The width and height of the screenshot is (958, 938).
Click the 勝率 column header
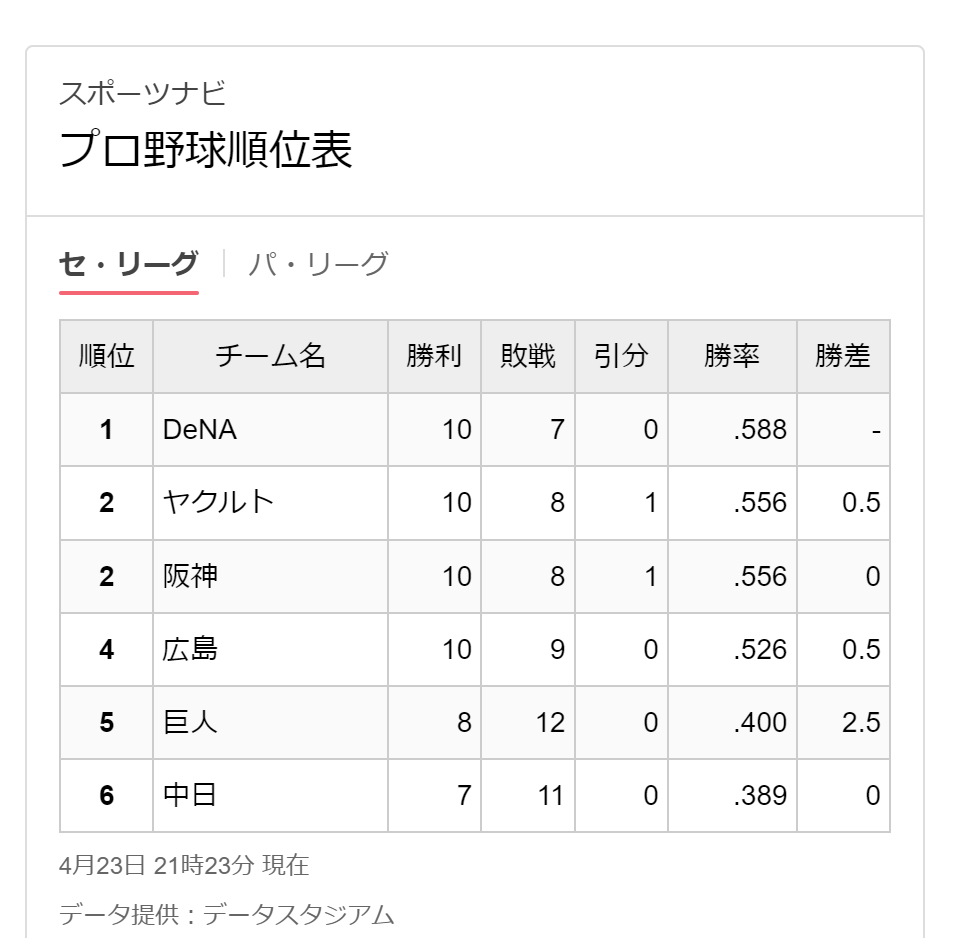click(x=733, y=356)
